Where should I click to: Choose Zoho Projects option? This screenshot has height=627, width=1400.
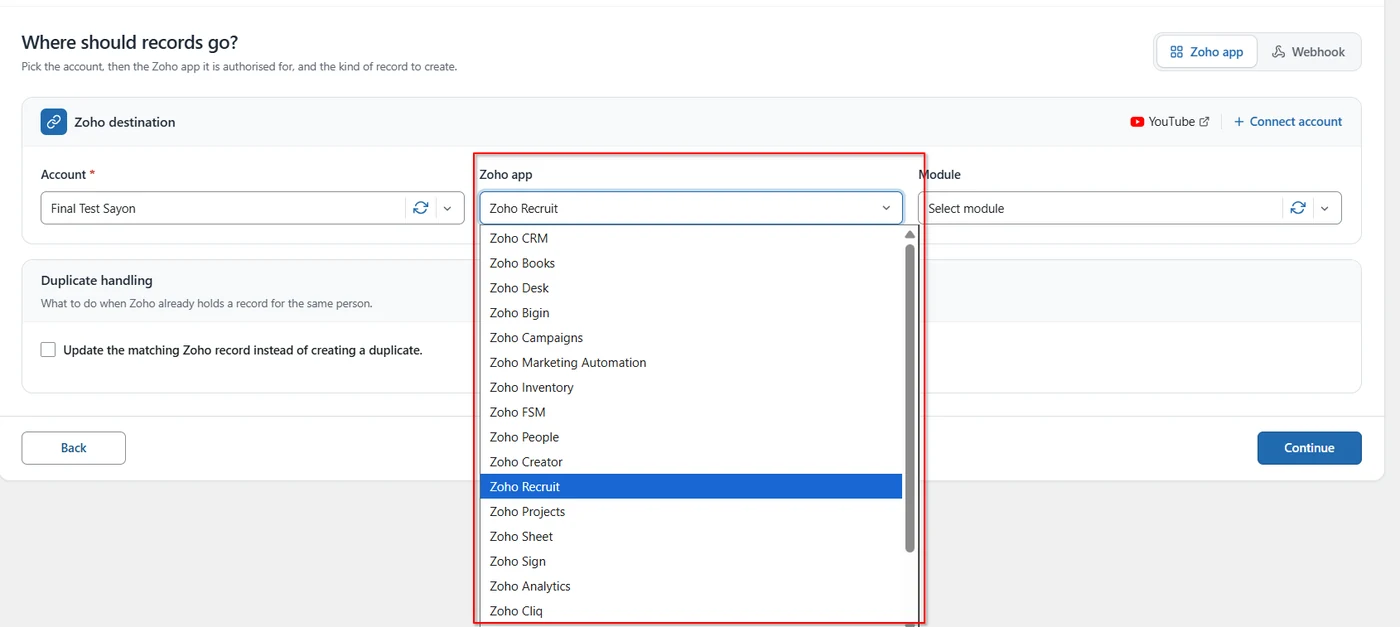[x=691, y=511]
